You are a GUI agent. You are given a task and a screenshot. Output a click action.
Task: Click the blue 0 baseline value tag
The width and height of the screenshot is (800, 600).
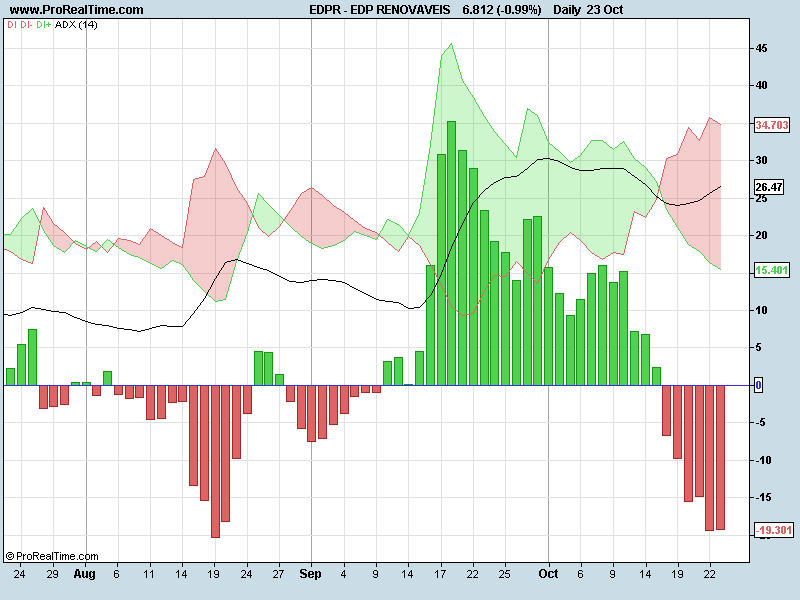point(759,385)
